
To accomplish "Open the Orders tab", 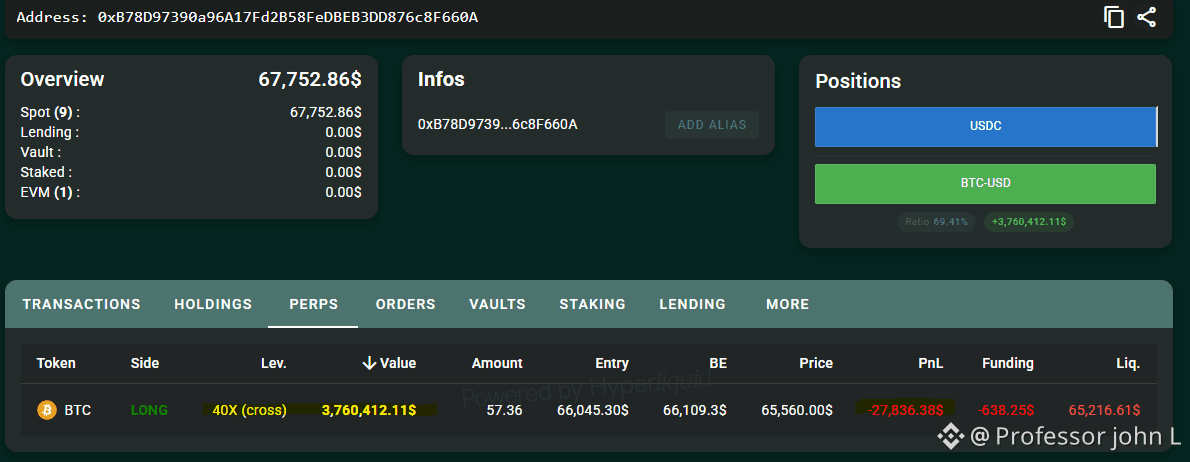I will 405,304.
